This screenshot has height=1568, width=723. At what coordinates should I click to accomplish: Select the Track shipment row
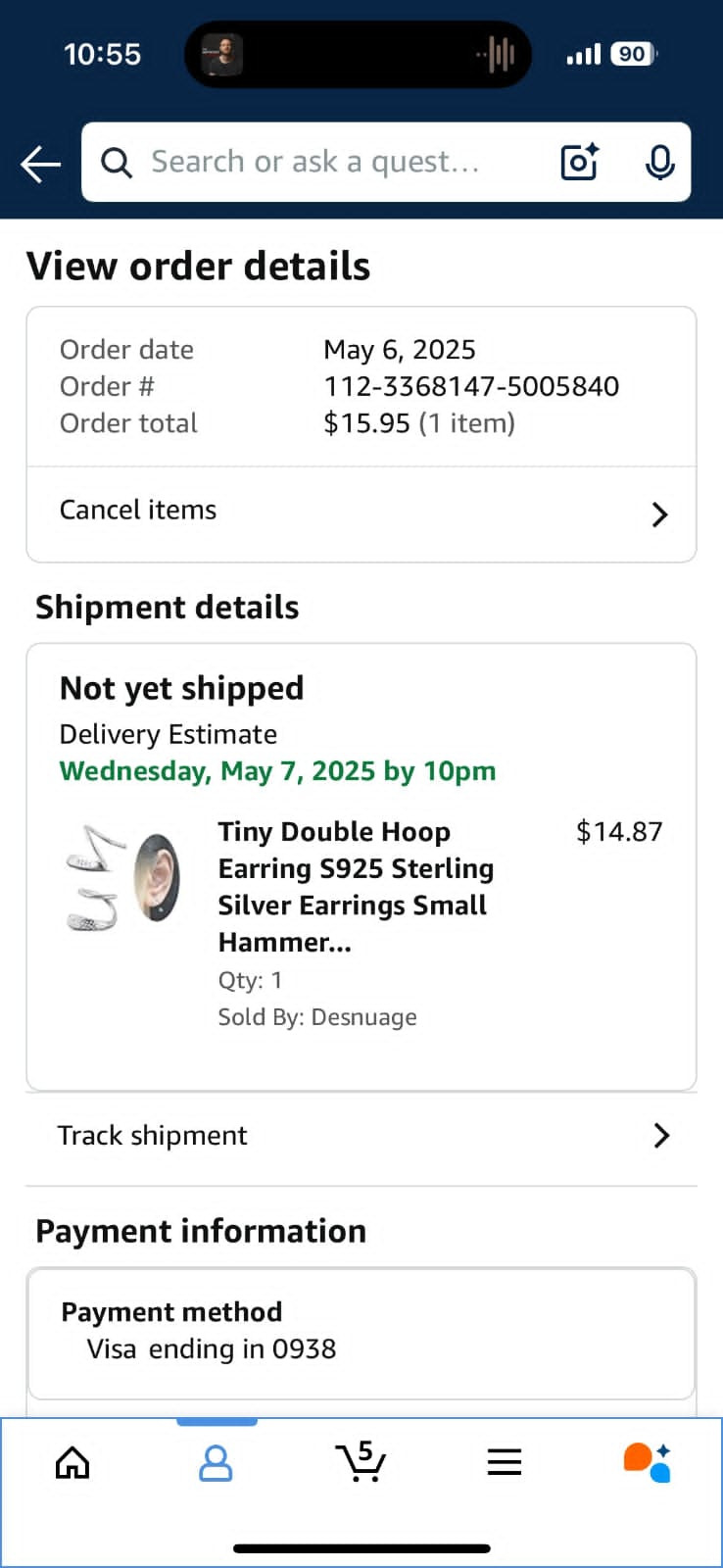(x=361, y=1138)
